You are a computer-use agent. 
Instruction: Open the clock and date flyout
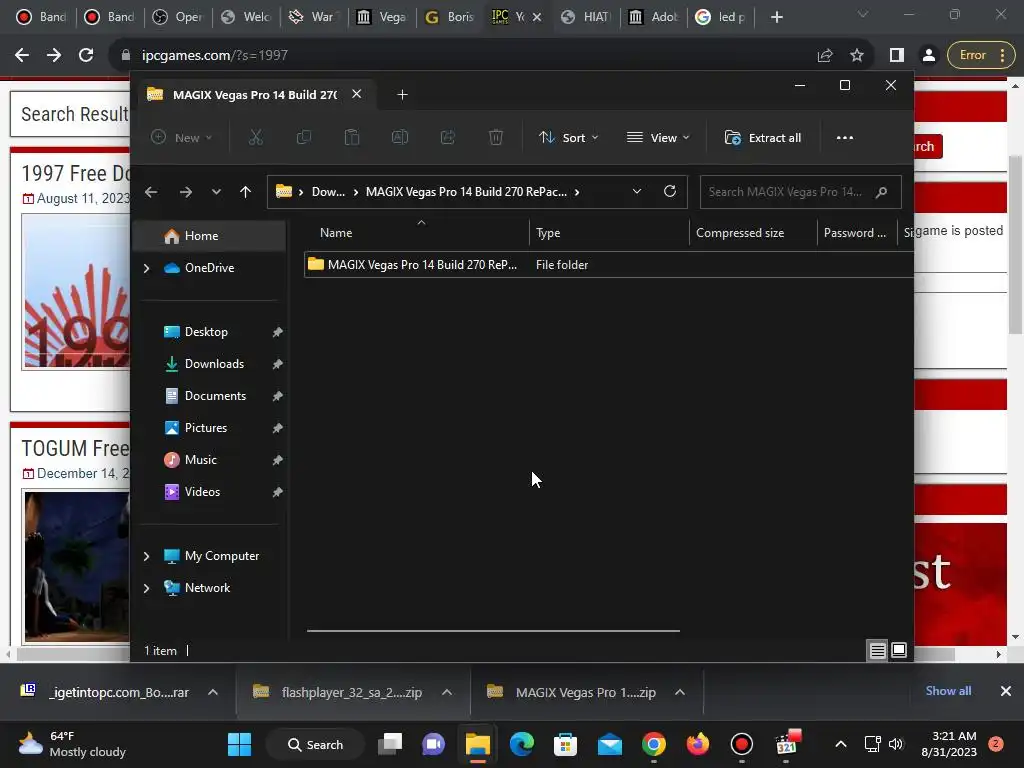point(948,744)
